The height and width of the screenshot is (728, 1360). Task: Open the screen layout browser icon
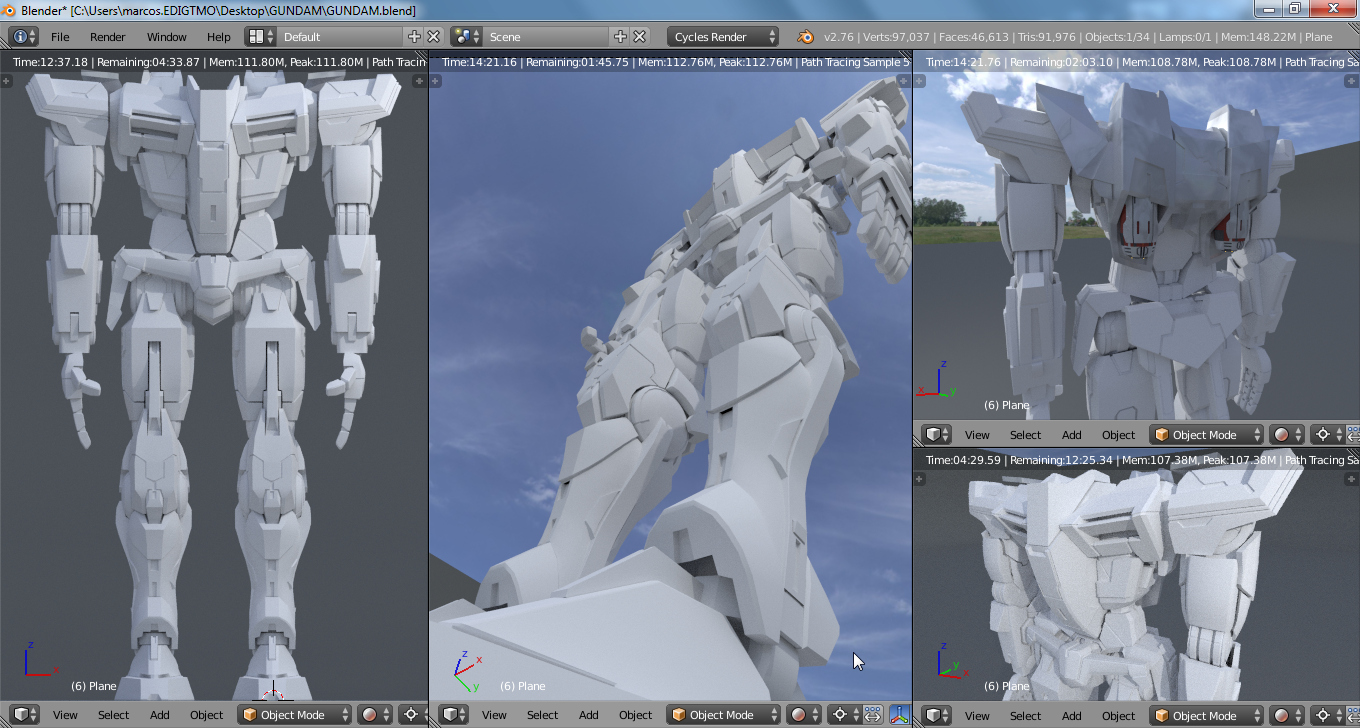(256, 37)
